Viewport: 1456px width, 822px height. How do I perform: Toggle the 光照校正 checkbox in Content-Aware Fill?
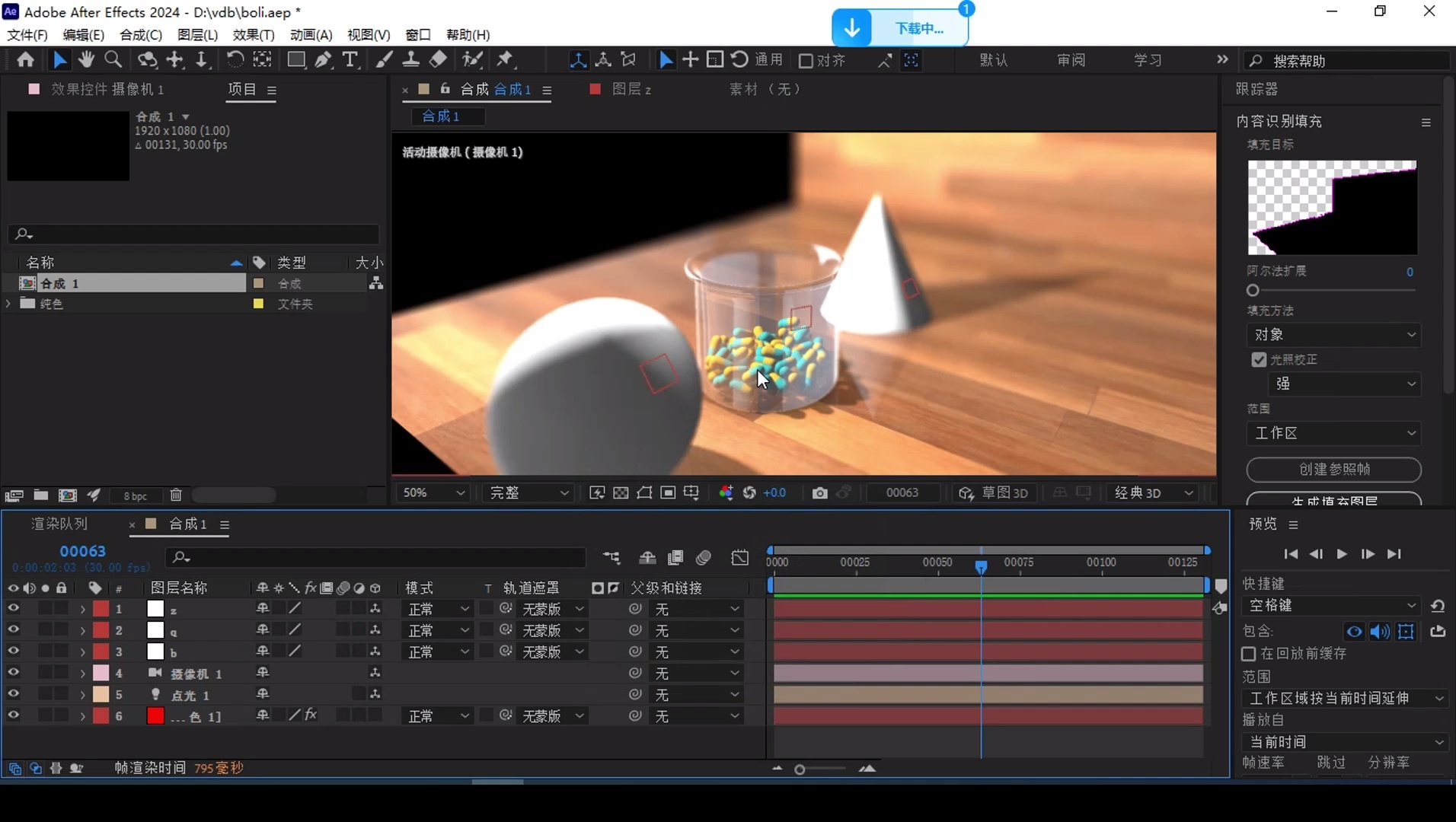(1260, 359)
